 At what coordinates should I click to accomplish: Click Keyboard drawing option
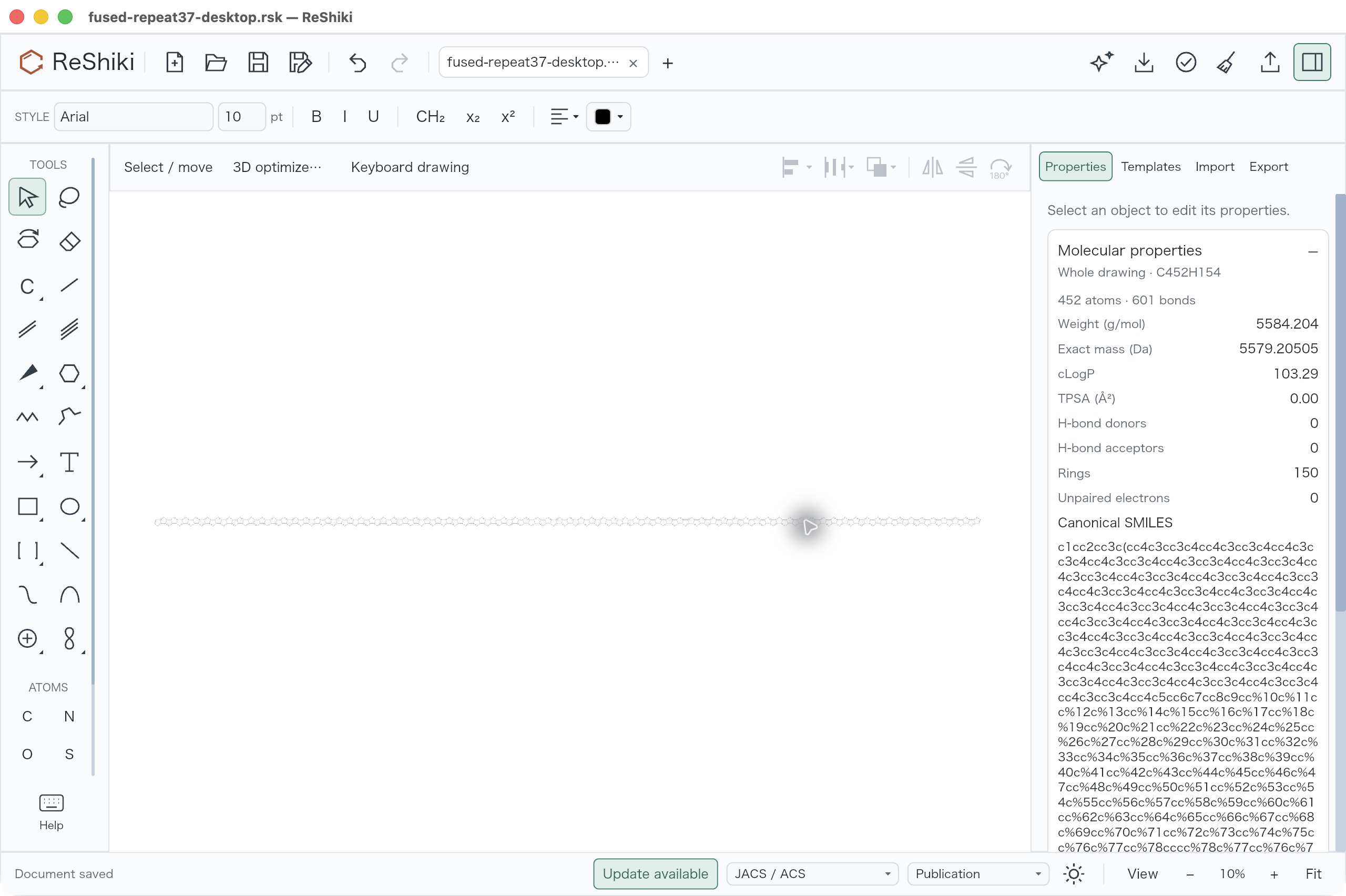tap(410, 167)
